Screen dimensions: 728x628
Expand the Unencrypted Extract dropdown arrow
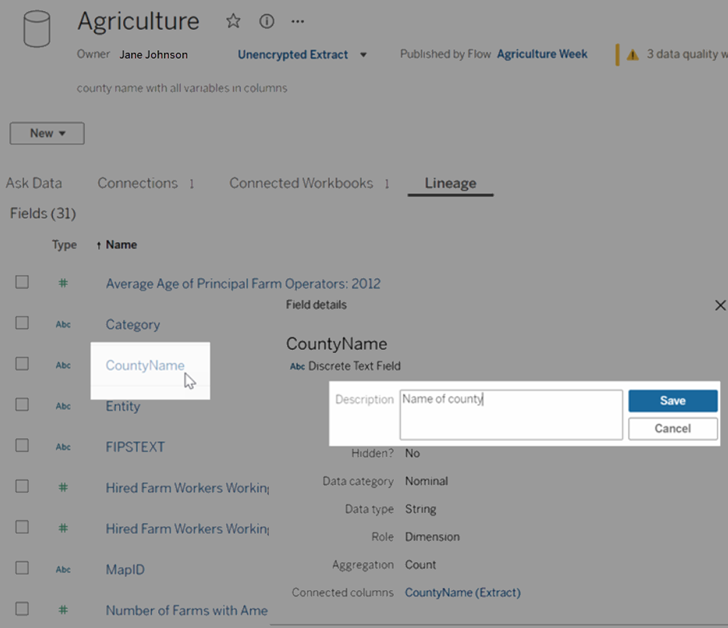coord(363,55)
